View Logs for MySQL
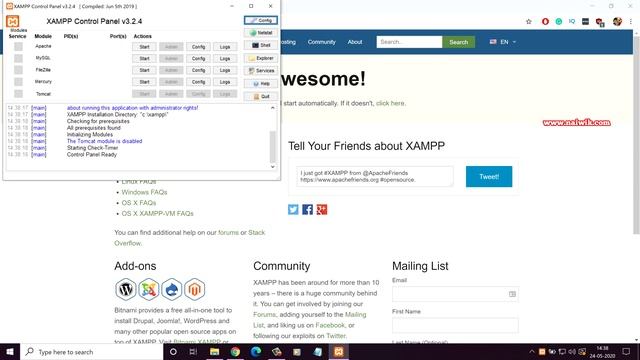Screen dimensions: 640x360 click(x=225, y=58)
